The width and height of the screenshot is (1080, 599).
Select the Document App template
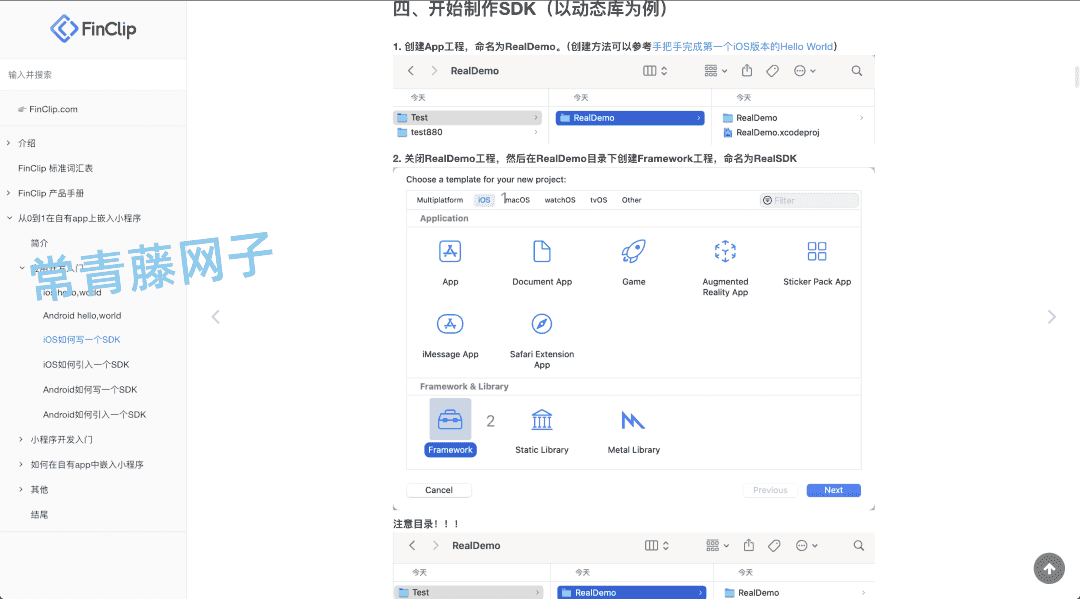(542, 263)
